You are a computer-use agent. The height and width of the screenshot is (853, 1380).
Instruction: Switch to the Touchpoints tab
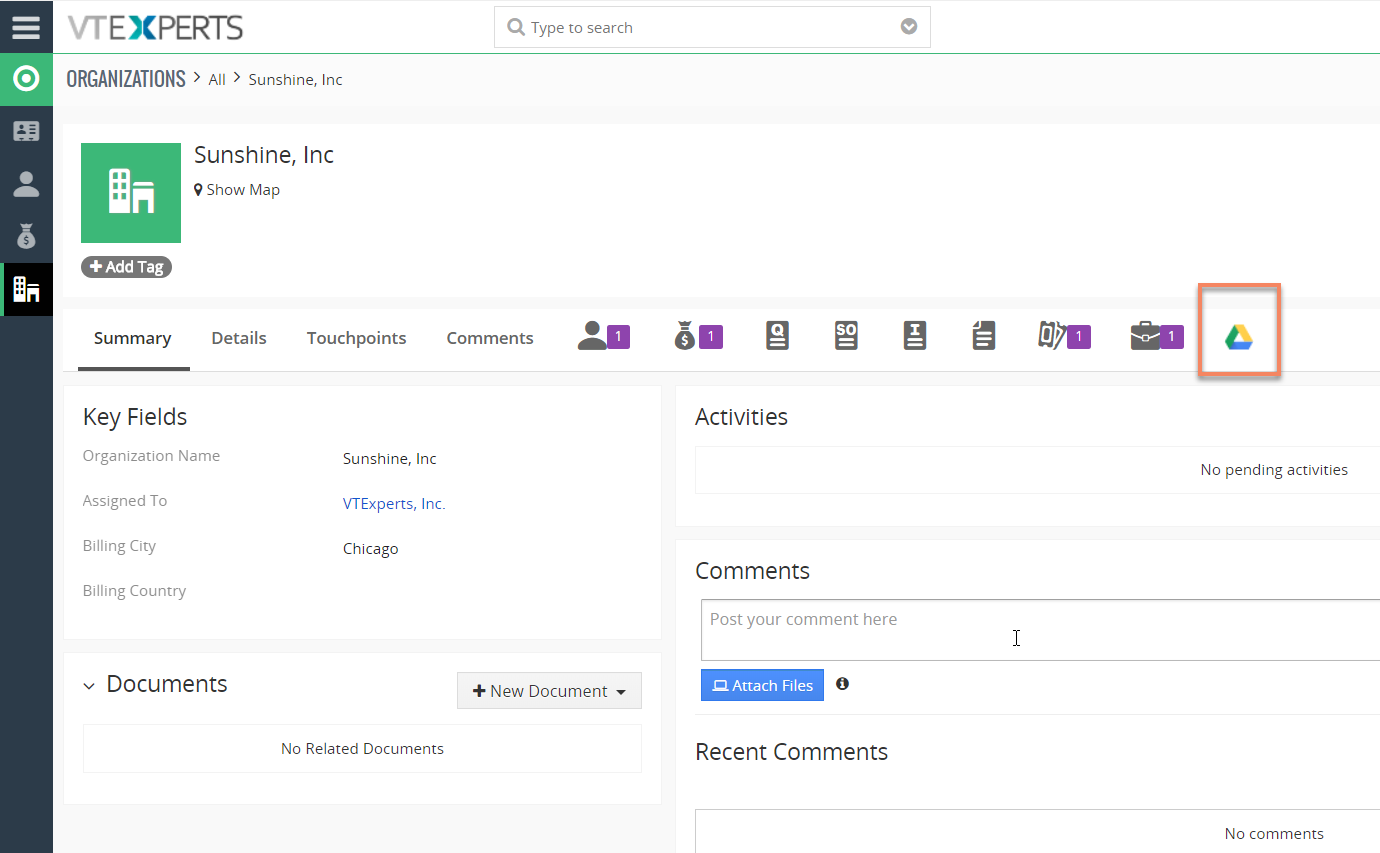click(x=357, y=338)
